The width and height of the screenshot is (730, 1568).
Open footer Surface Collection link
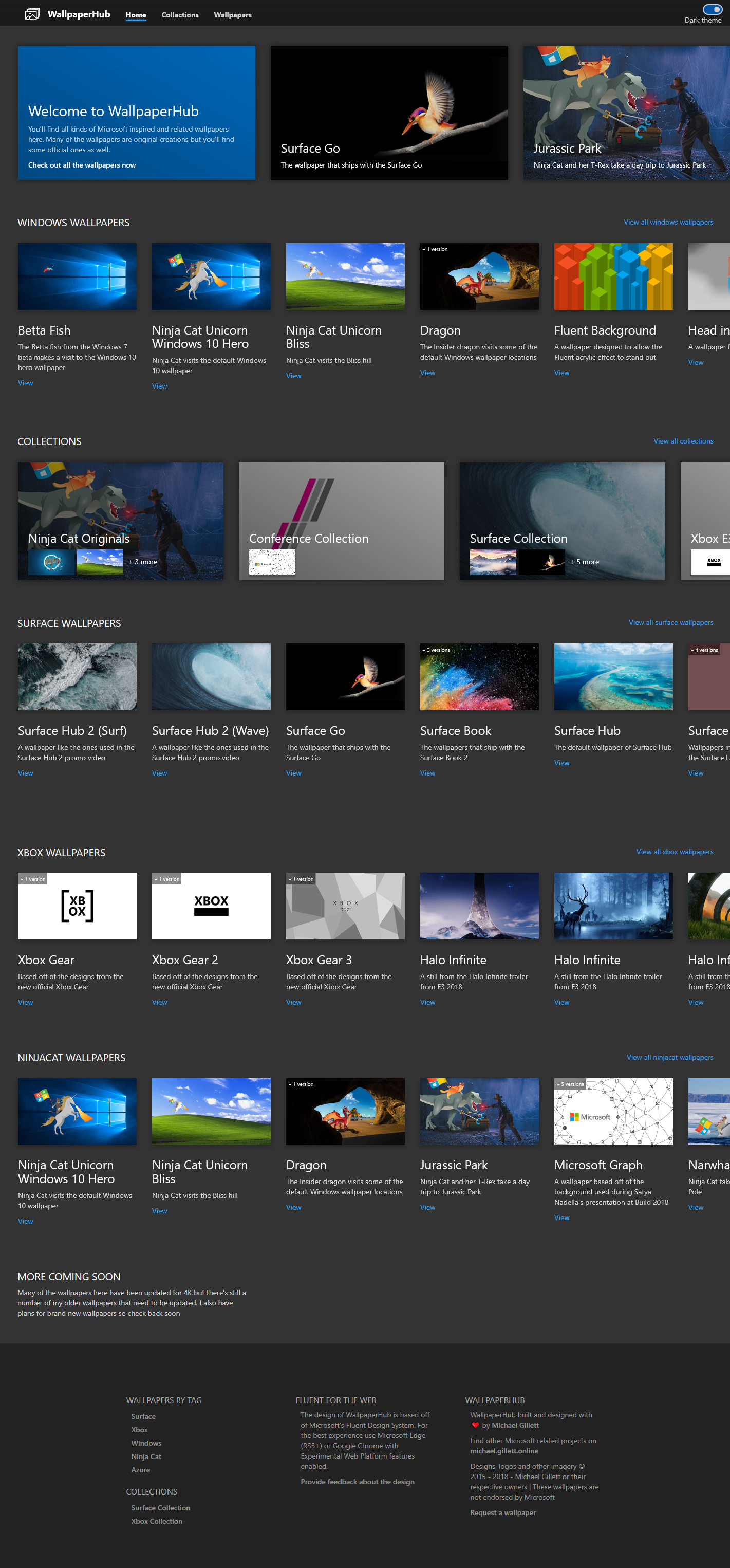tap(161, 1508)
